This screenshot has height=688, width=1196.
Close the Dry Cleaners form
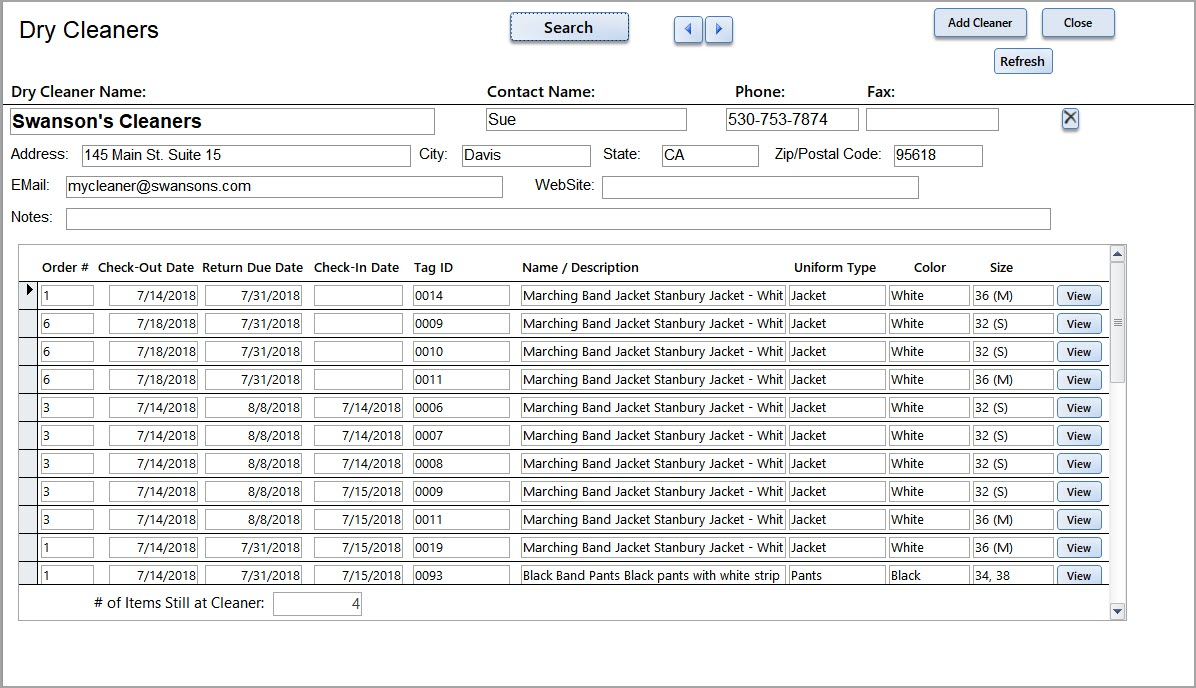click(1077, 23)
